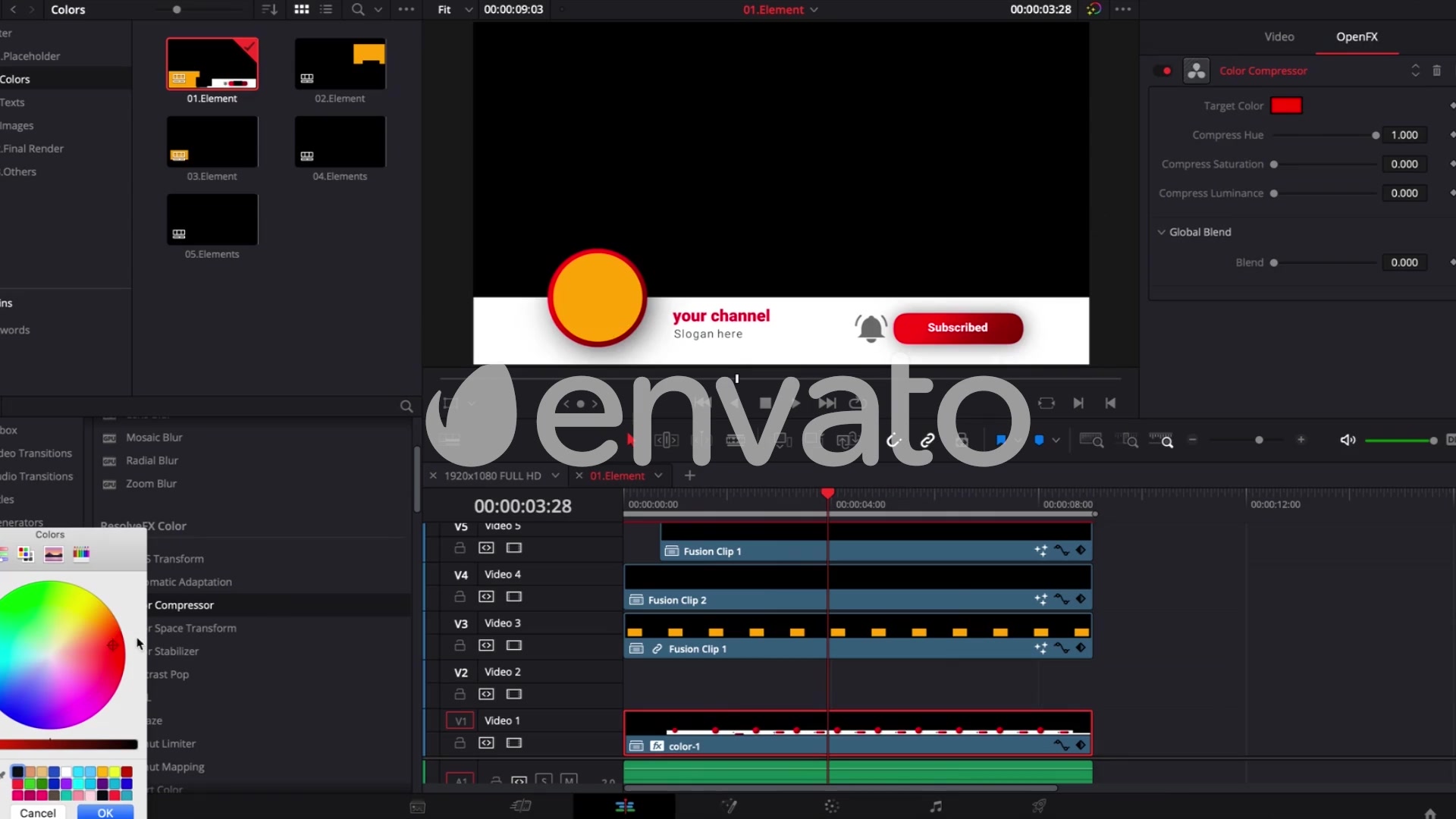Viewport: 1456px width, 819px height.
Task: Switch media pool to thumbnail grid view
Action: (301, 10)
